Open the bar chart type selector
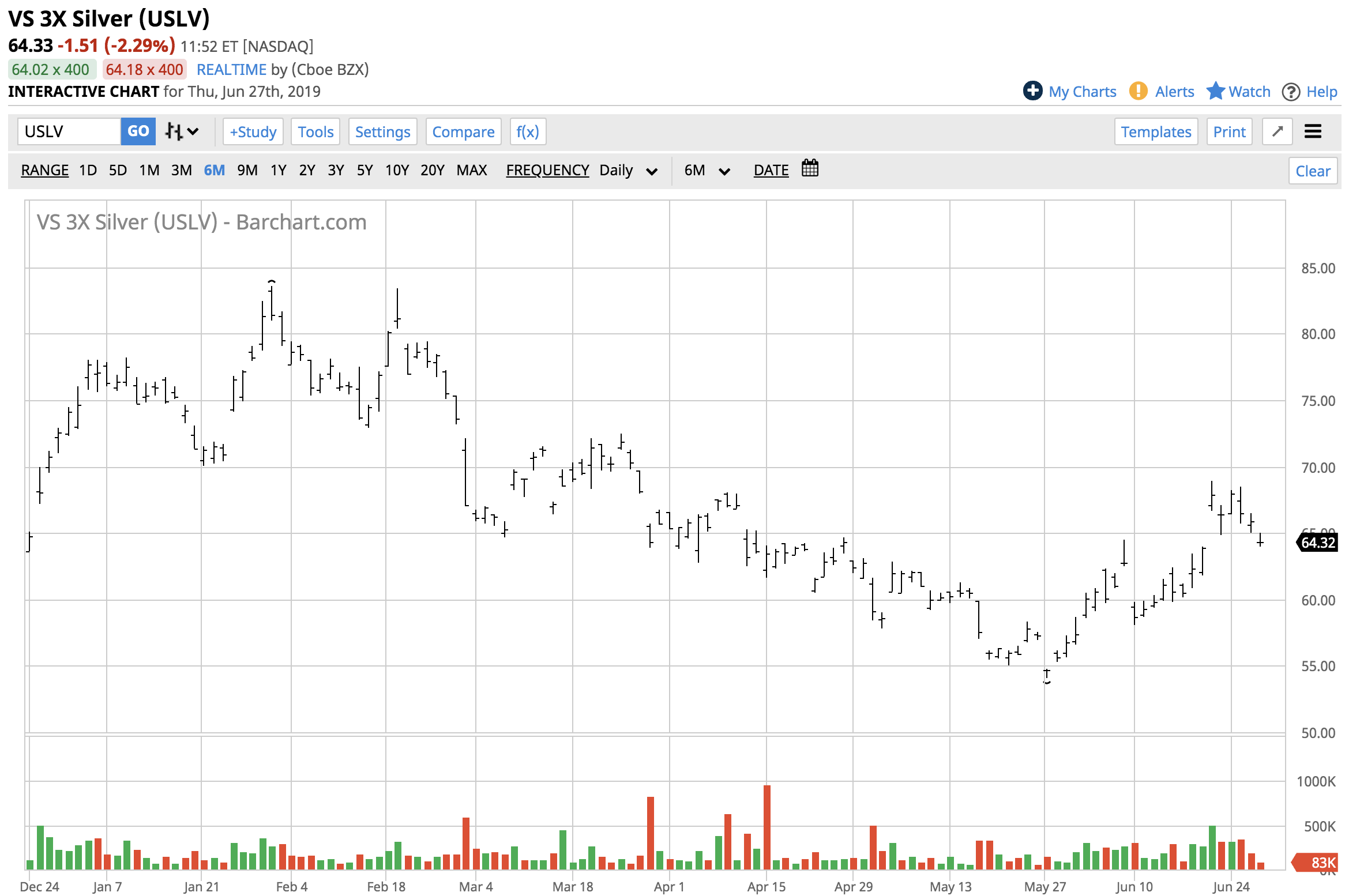Viewport: 1345px width, 896px height. tap(181, 131)
